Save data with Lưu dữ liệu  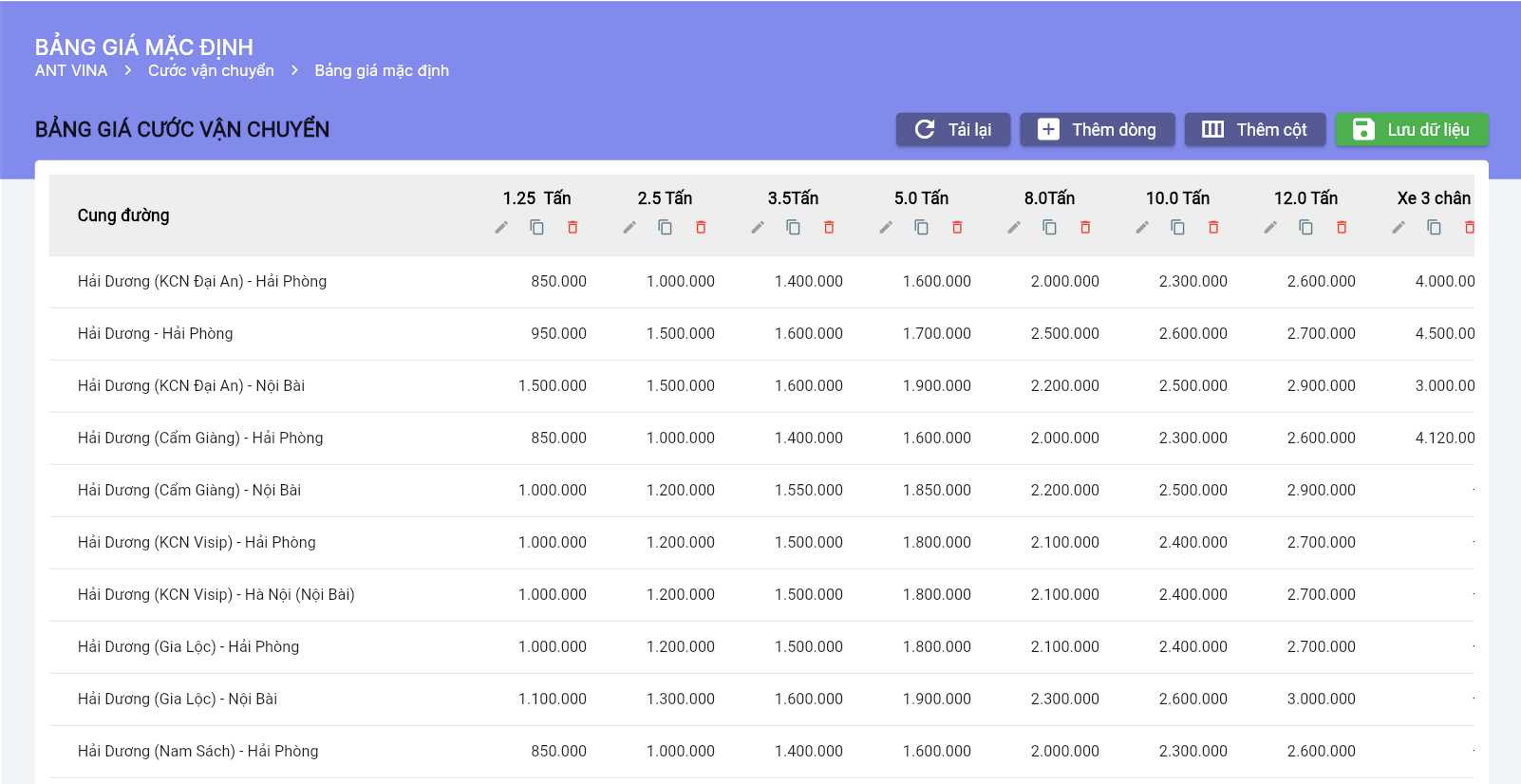point(1411,130)
